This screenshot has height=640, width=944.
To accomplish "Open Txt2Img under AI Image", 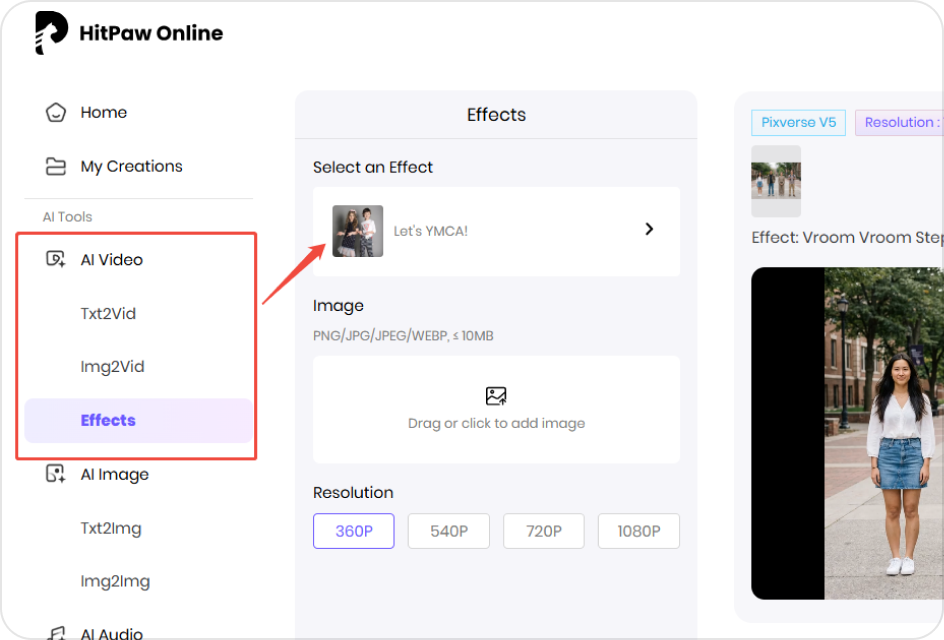I will click(110, 528).
